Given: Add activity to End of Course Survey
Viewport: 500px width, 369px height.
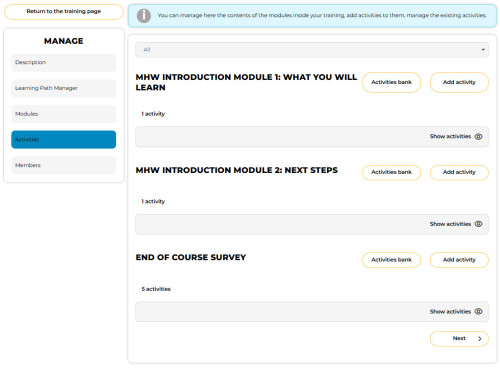Looking at the screenshot, I should coord(459,260).
